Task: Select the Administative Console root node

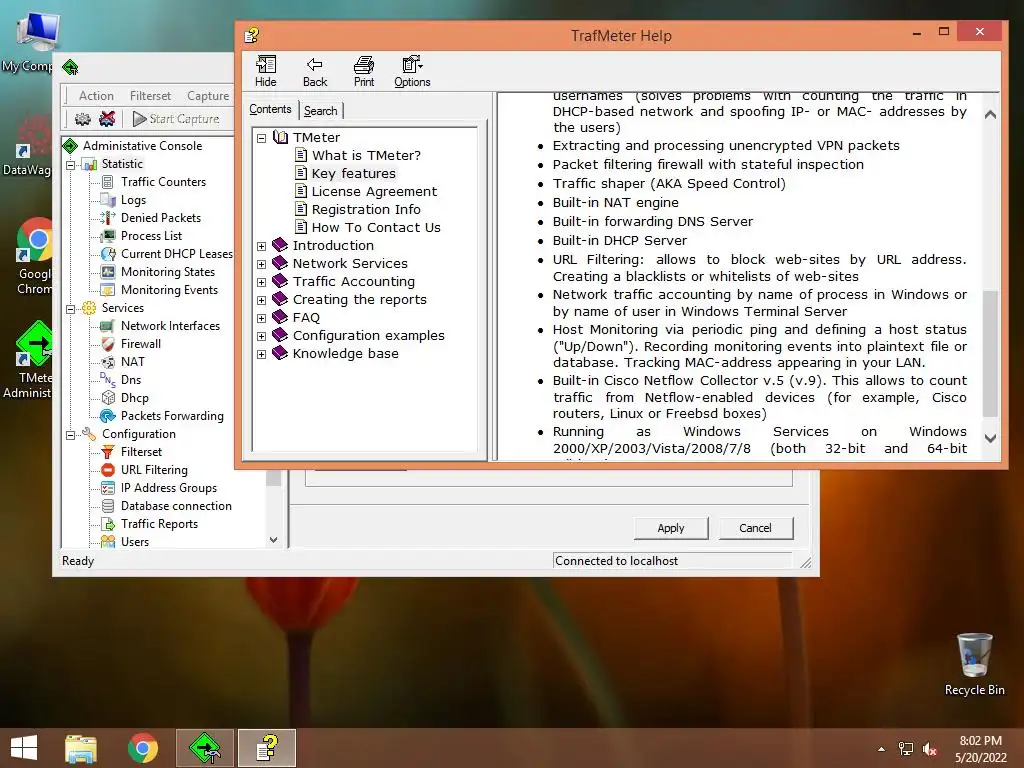Action: point(142,146)
